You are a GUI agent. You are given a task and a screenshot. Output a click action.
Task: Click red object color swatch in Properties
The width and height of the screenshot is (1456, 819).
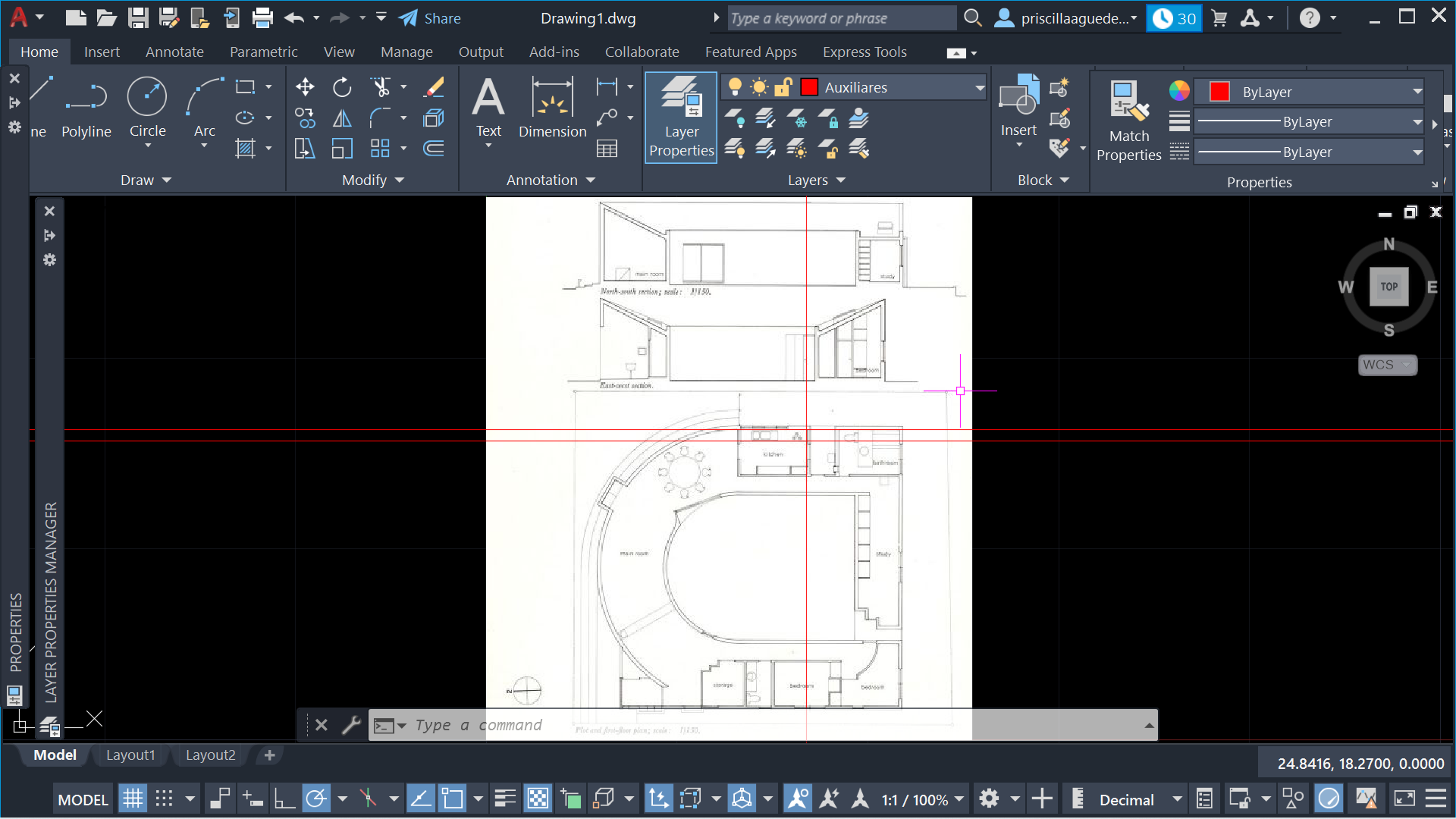(1219, 92)
